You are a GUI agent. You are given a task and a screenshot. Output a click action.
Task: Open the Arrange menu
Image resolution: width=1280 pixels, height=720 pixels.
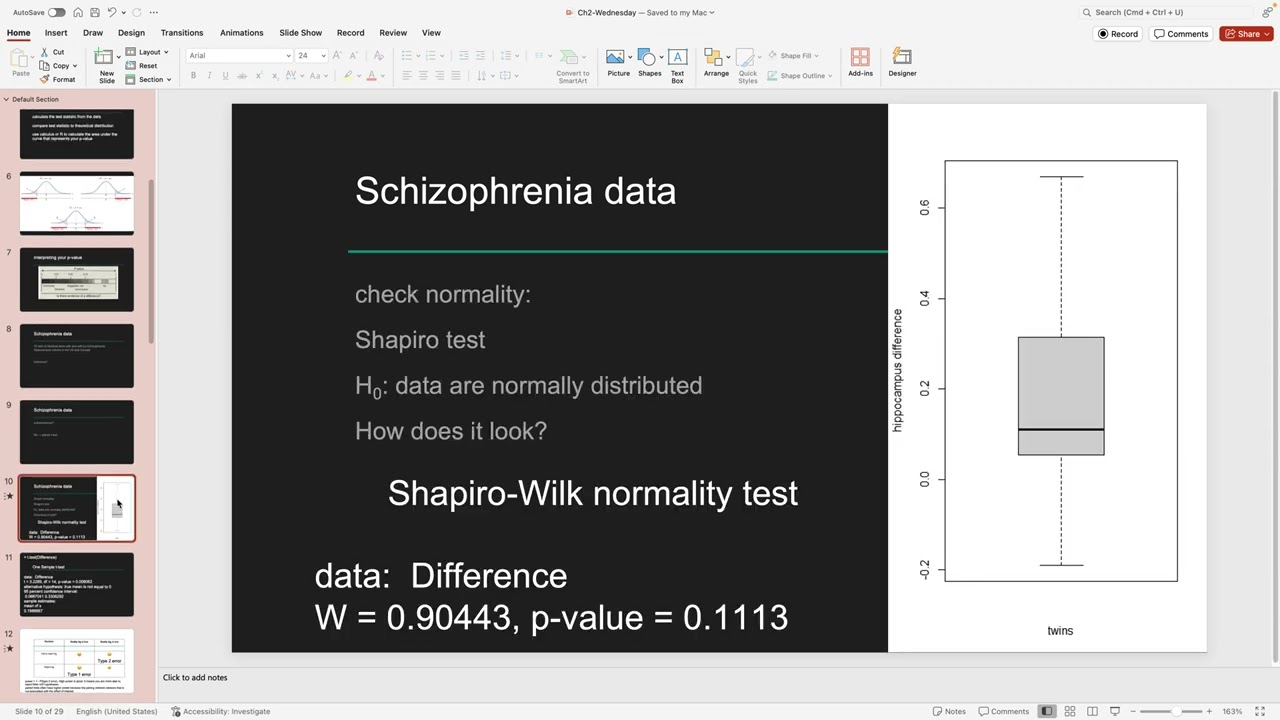tap(716, 64)
